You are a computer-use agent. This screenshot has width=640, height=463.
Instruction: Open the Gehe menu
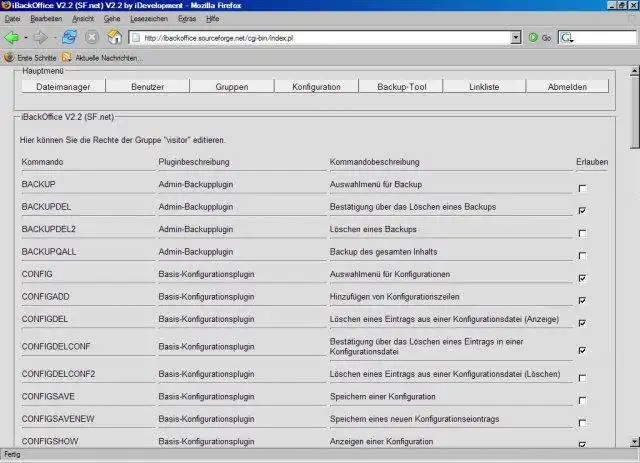[112, 19]
